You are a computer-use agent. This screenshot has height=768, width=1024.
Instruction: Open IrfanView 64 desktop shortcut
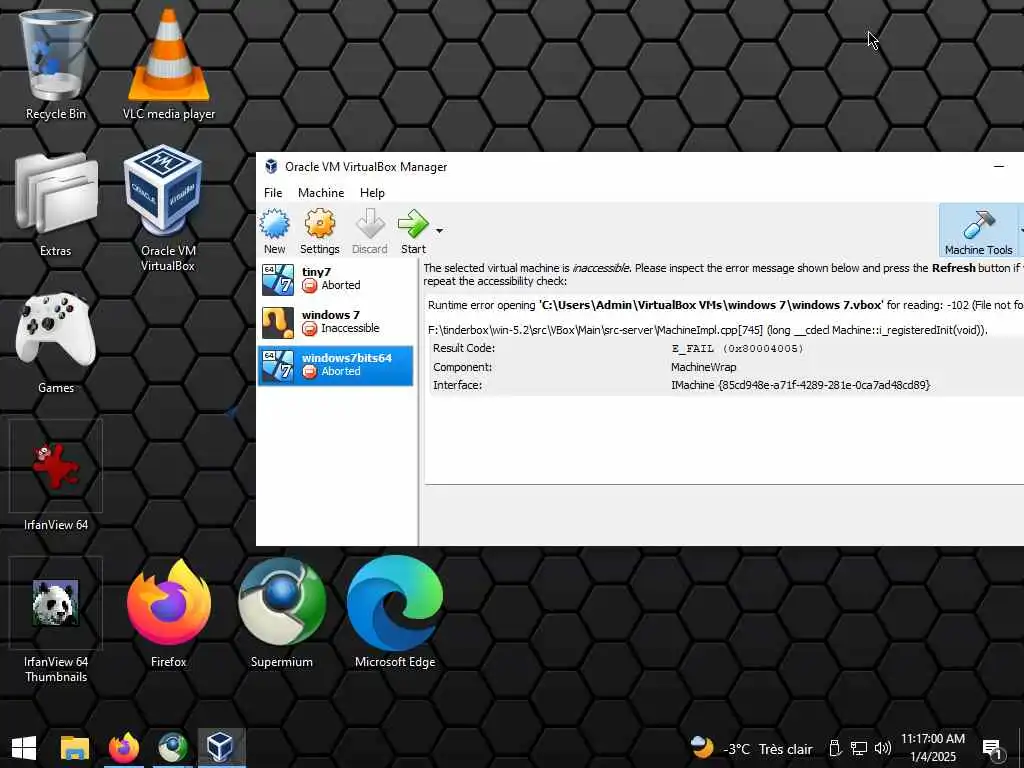pyautogui.click(x=56, y=475)
